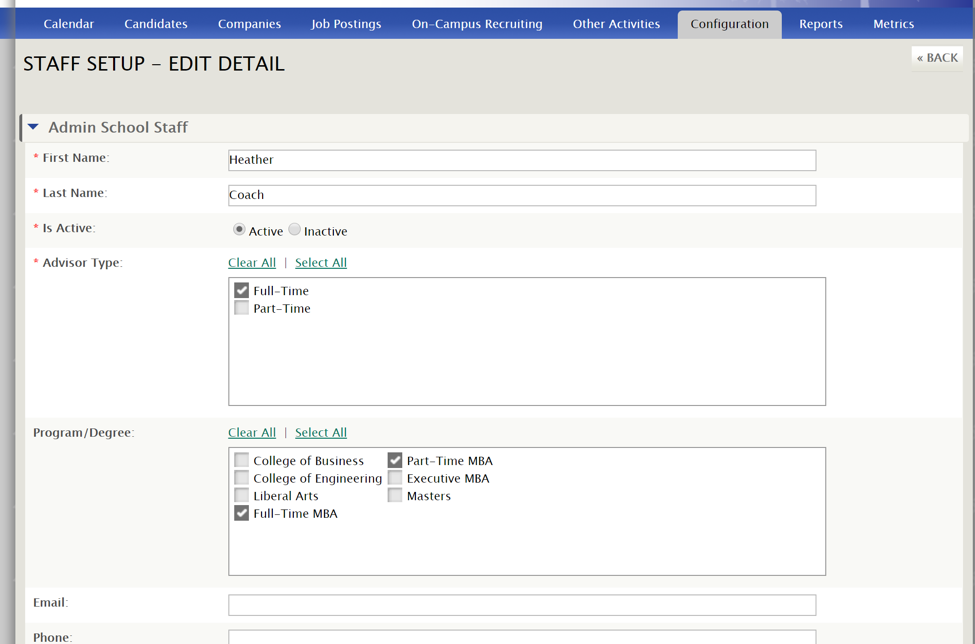Screen dimensions: 975x644
Task: Check College of Engineering box
Action: pos(241,477)
